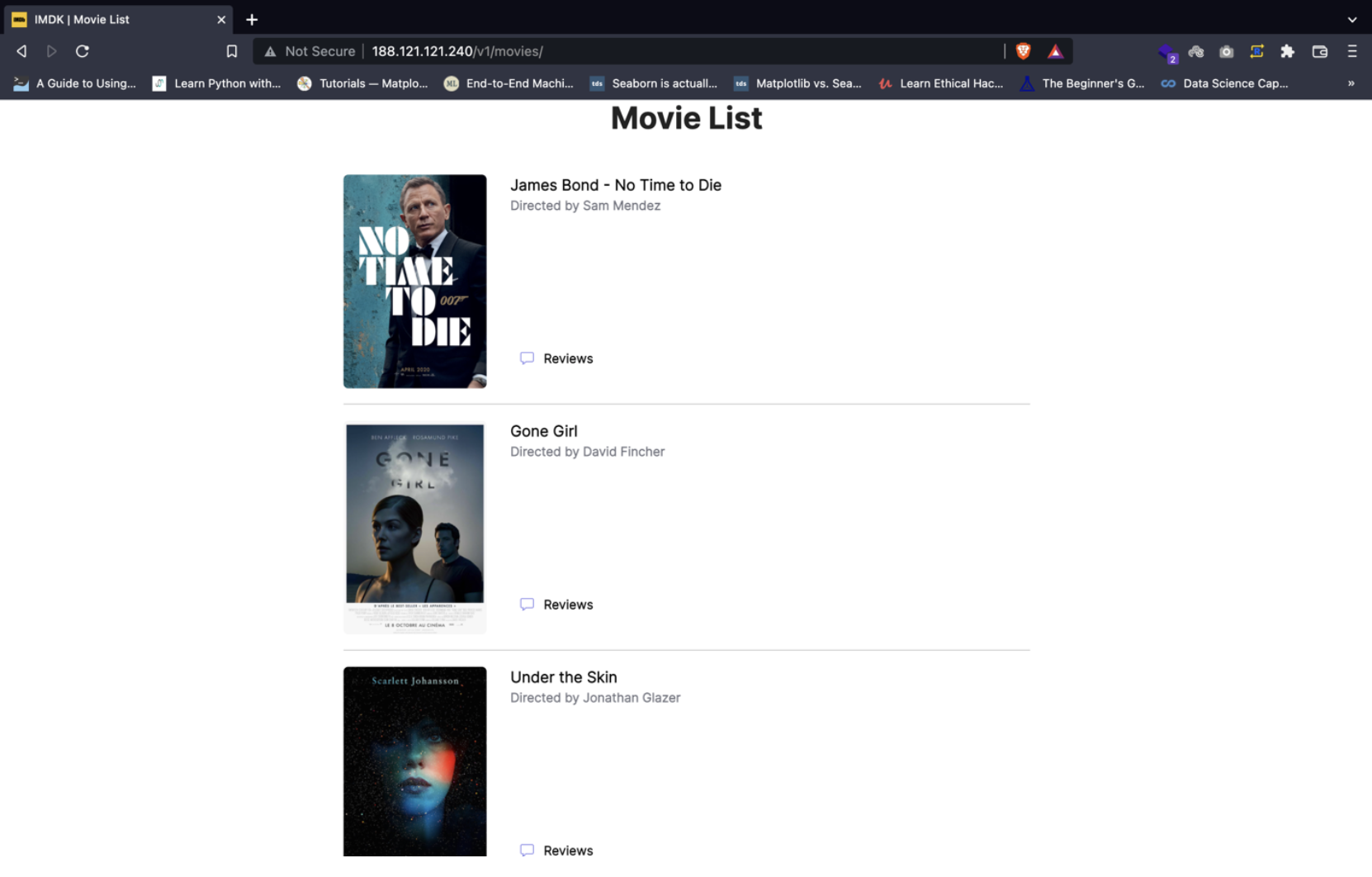Viewport: 1372px width, 877px height.
Task: Open the 'The Beginner's G...' bookmark
Action: pyautogui.click(x=1082, y=83)
